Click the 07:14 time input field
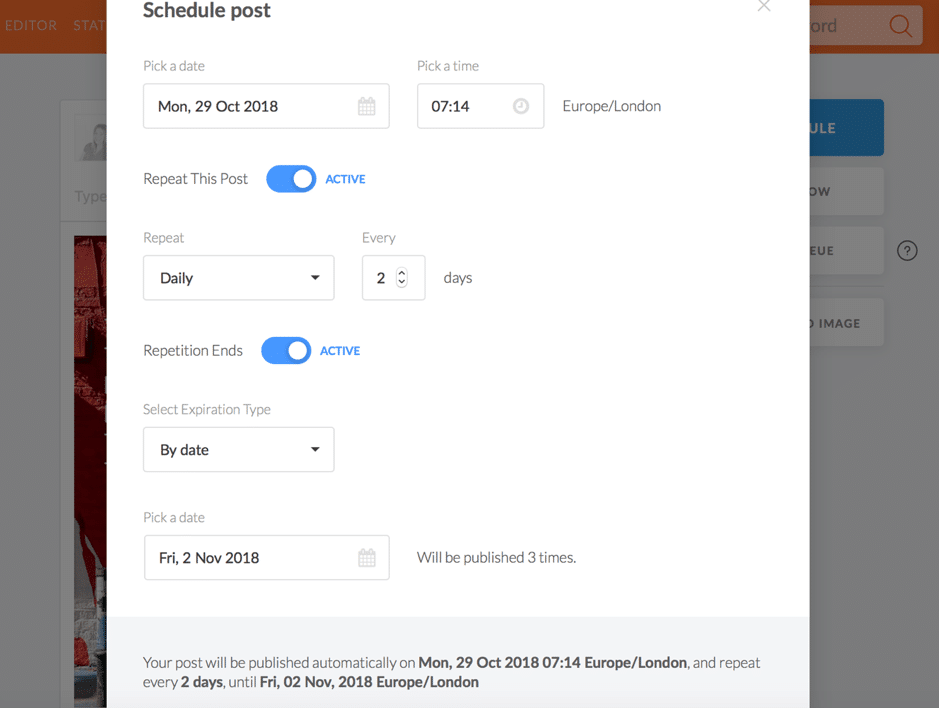The width and height of the screenshot is (939, 708). point(480,106)
